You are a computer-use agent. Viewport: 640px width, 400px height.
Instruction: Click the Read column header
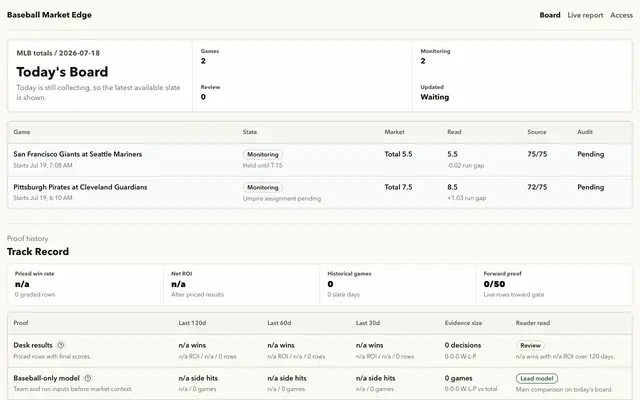454,132
